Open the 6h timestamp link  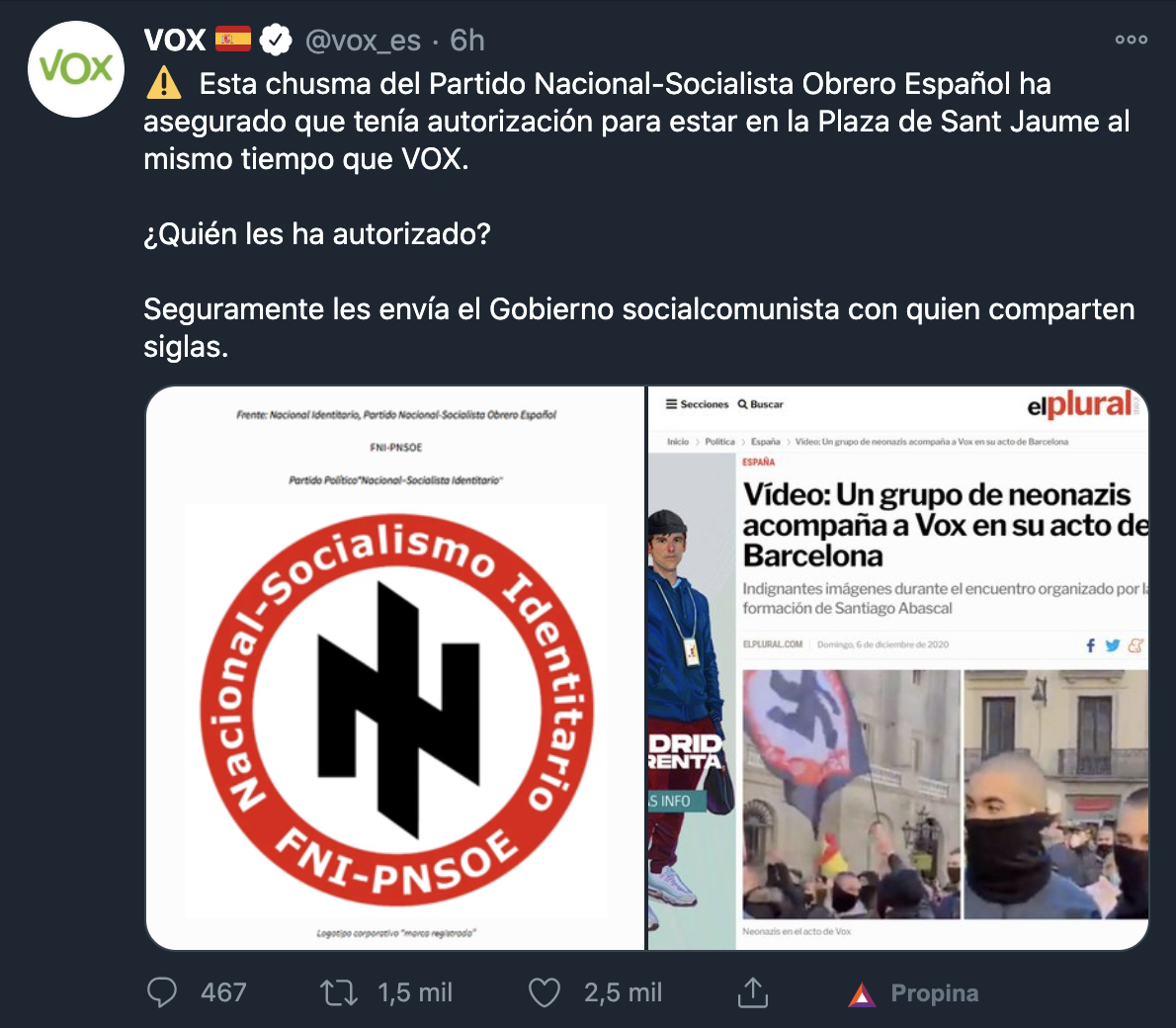[x=467, y=41]
